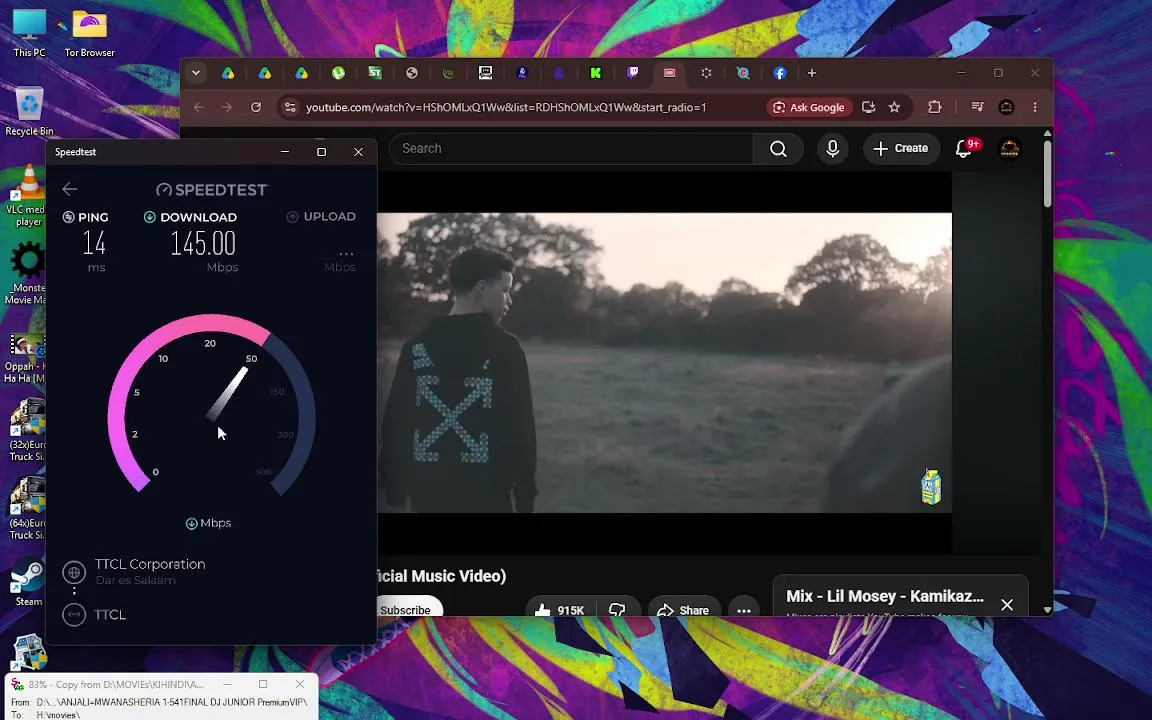
Task: Subscribe to the channel
Action: [409, 608]
